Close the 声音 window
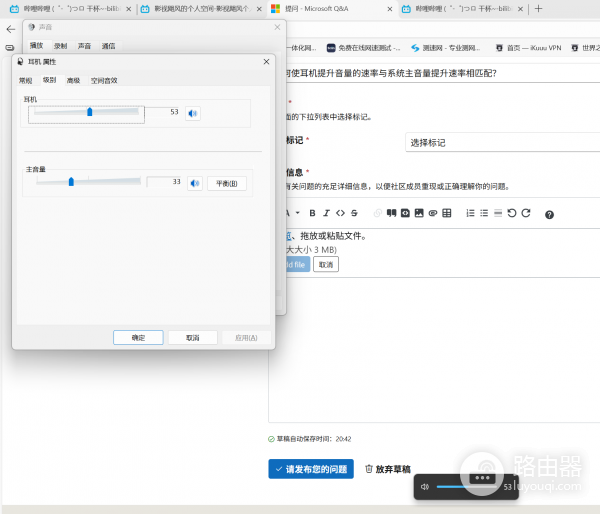The width and height of the screenshot is (600, 514). click(x=277, y=27)
